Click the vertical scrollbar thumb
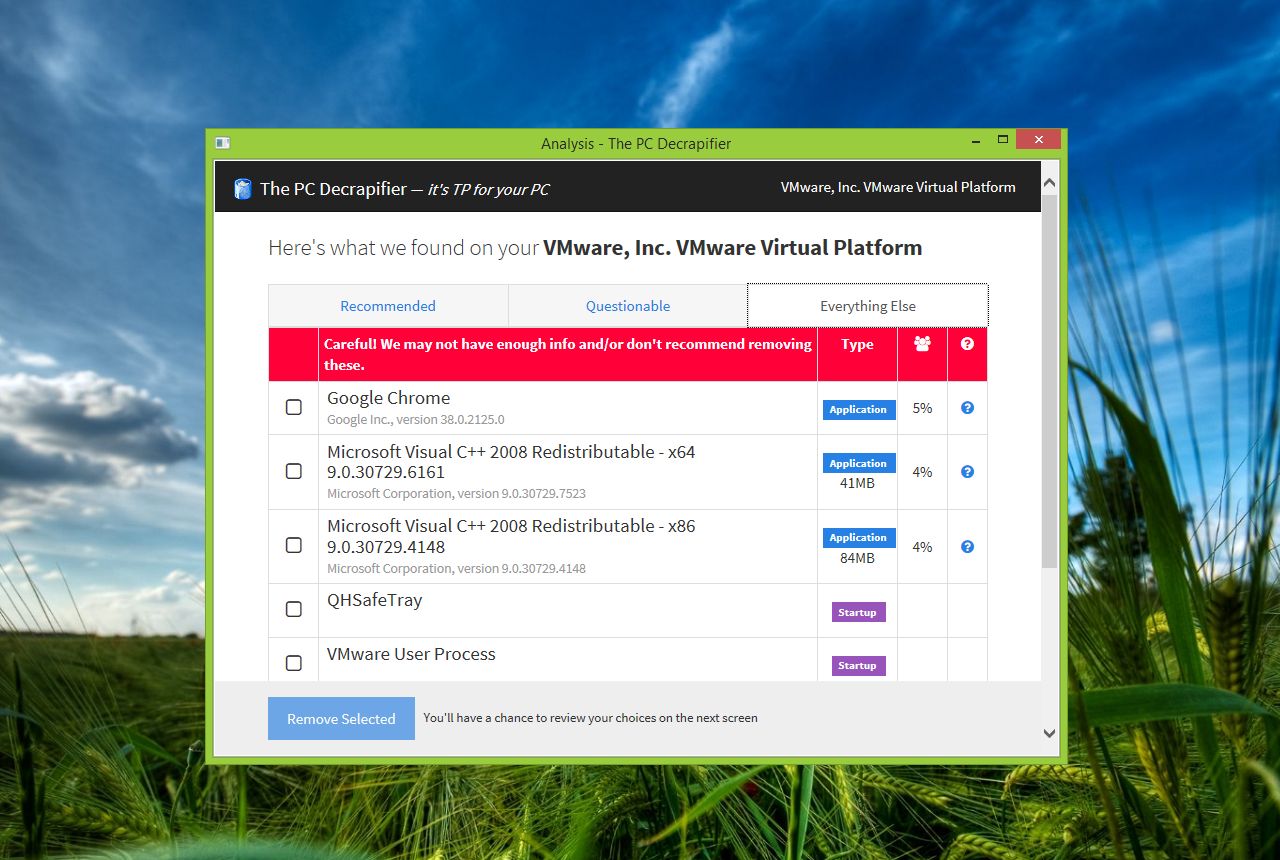The image size is (1280, 860). coord(1049,381)
